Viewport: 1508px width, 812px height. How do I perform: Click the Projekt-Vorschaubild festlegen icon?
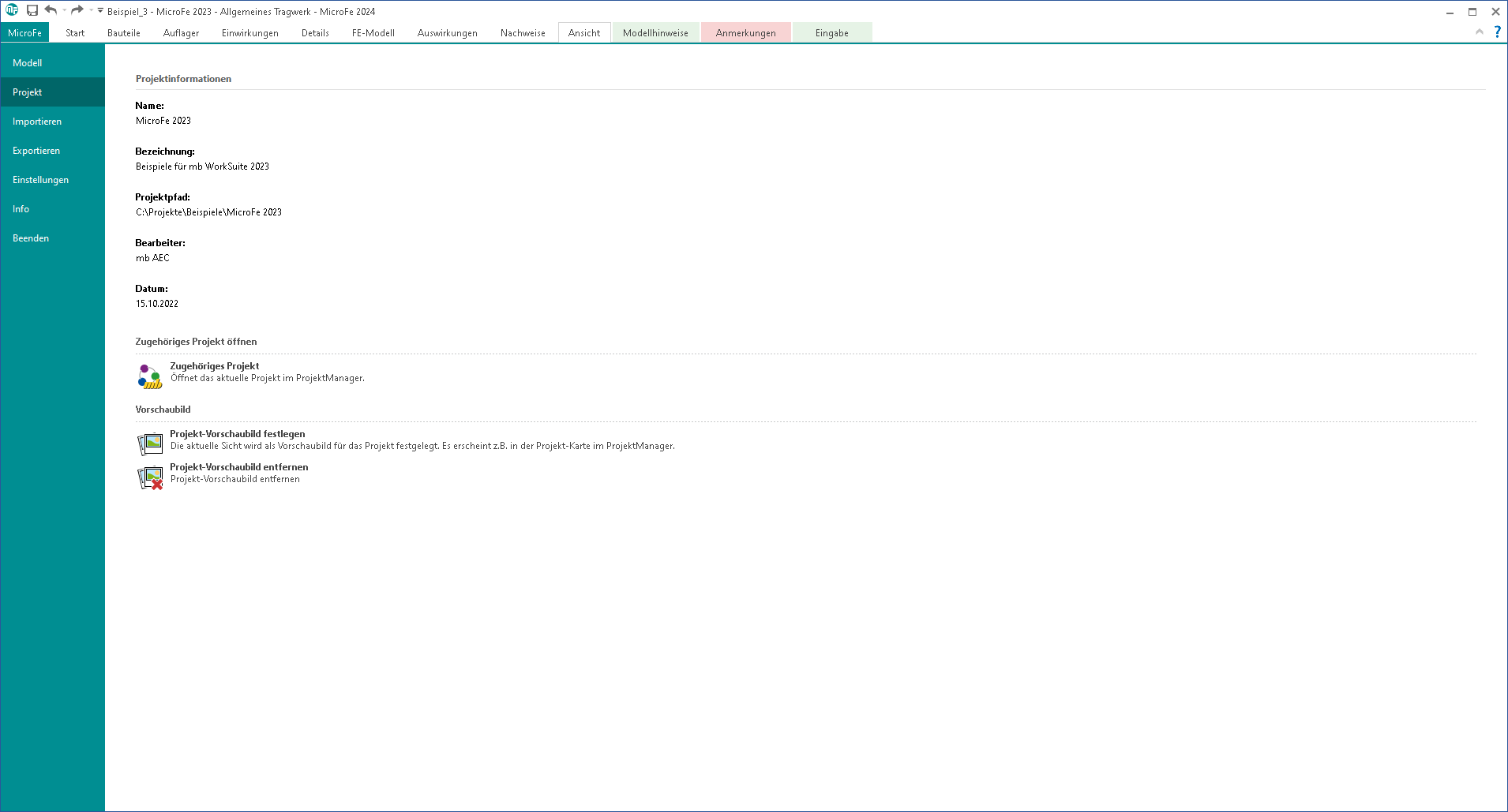coord(150,444)
